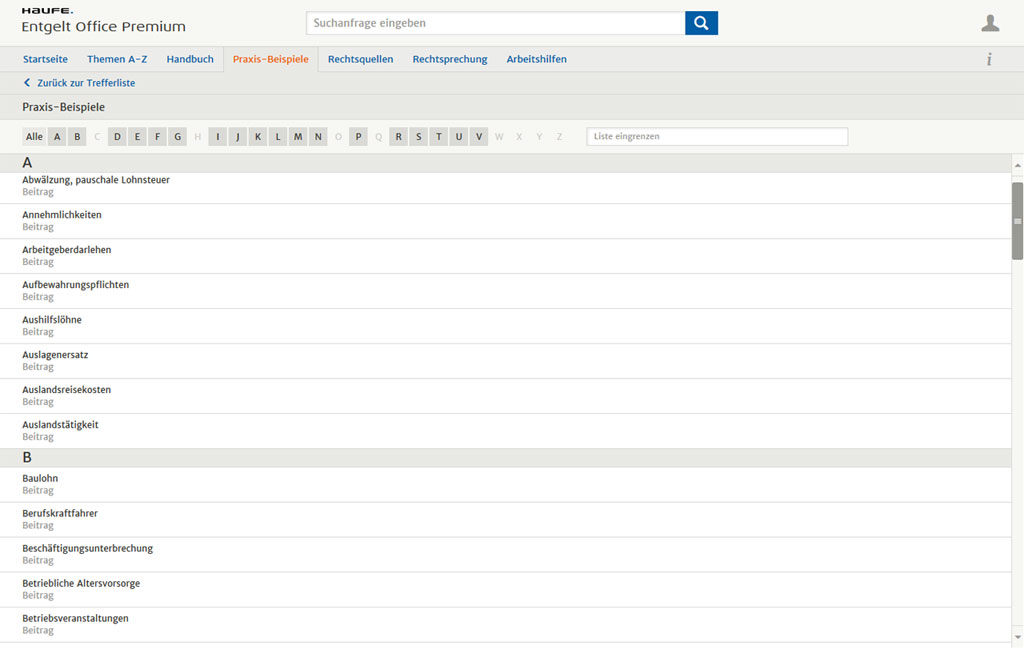Open the Auslandstätigkeit entry
Viewport: 1024px width, 670px height.
point(505,431)
